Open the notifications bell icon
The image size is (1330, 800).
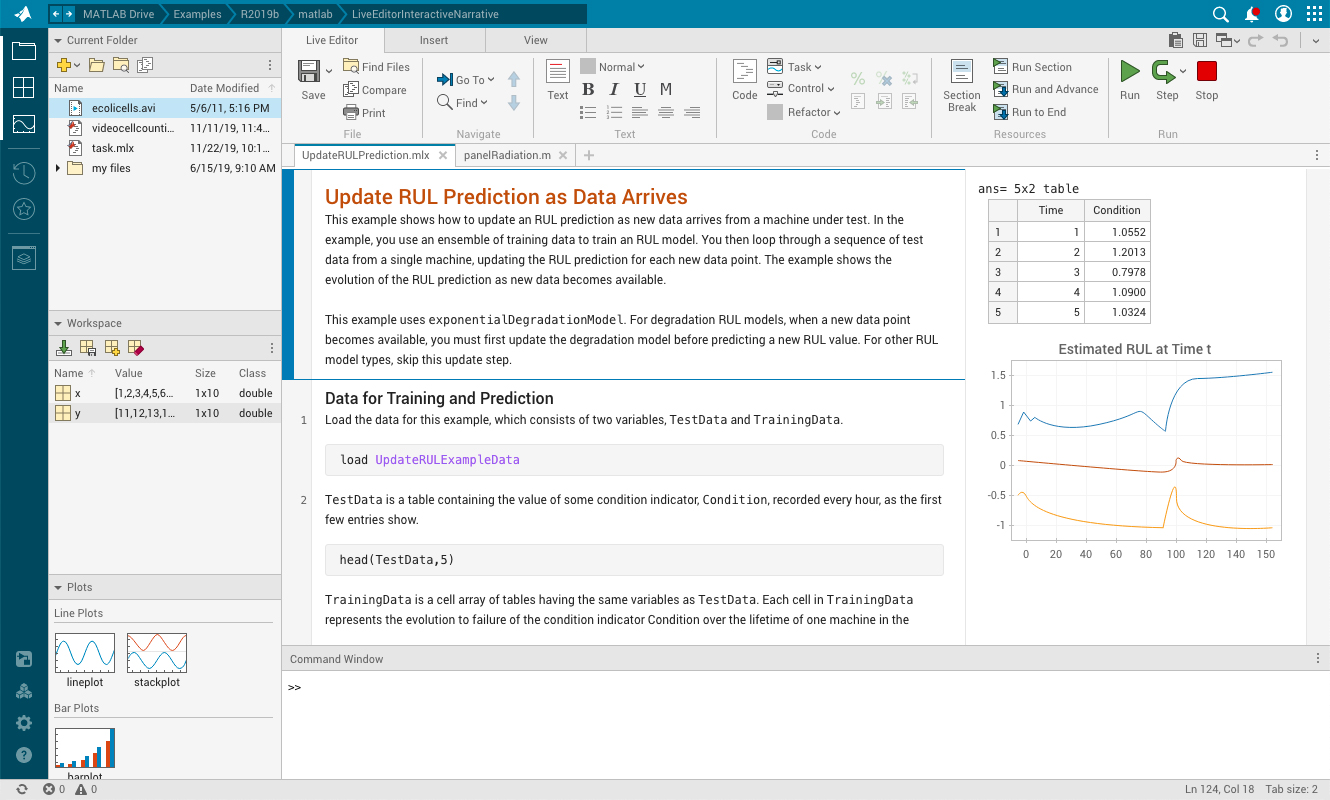(1252, 14)
